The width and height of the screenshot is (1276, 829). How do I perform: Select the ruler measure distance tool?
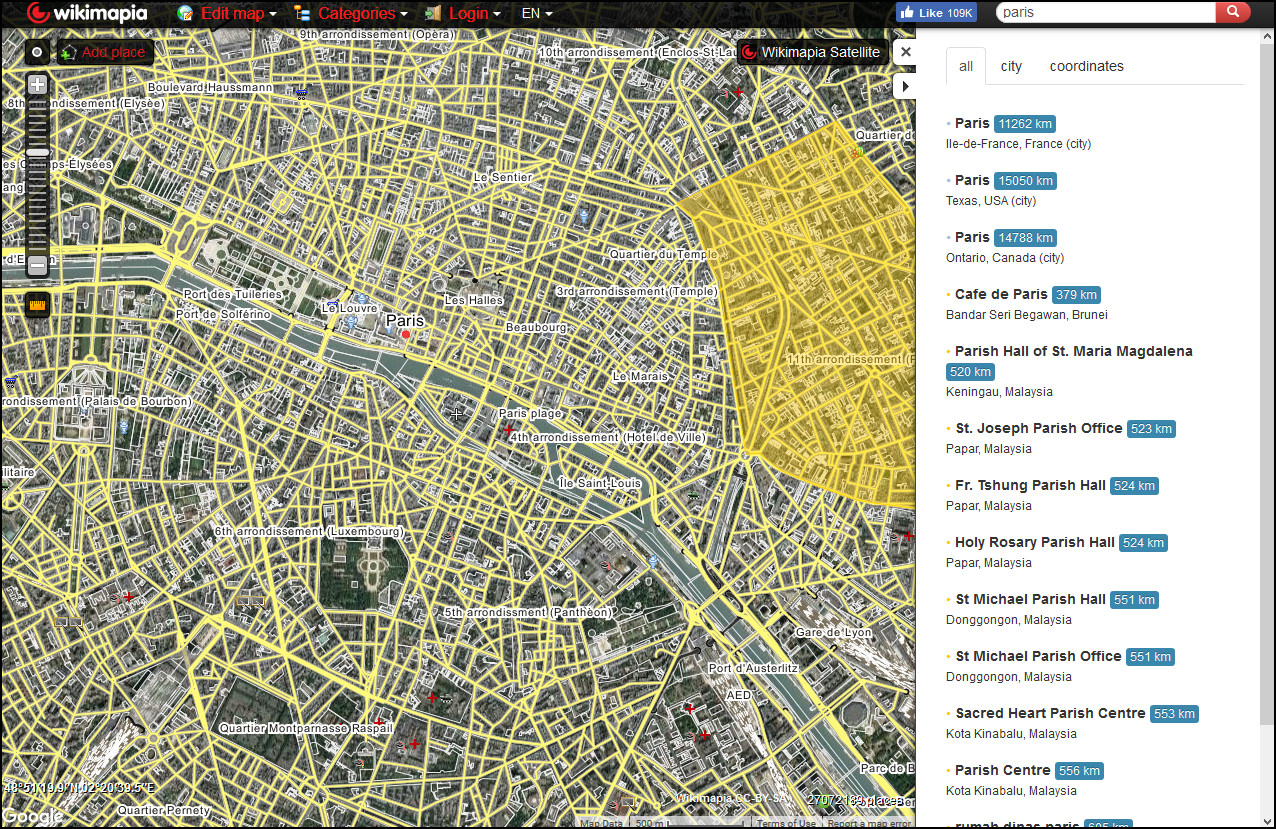[37, 304]
